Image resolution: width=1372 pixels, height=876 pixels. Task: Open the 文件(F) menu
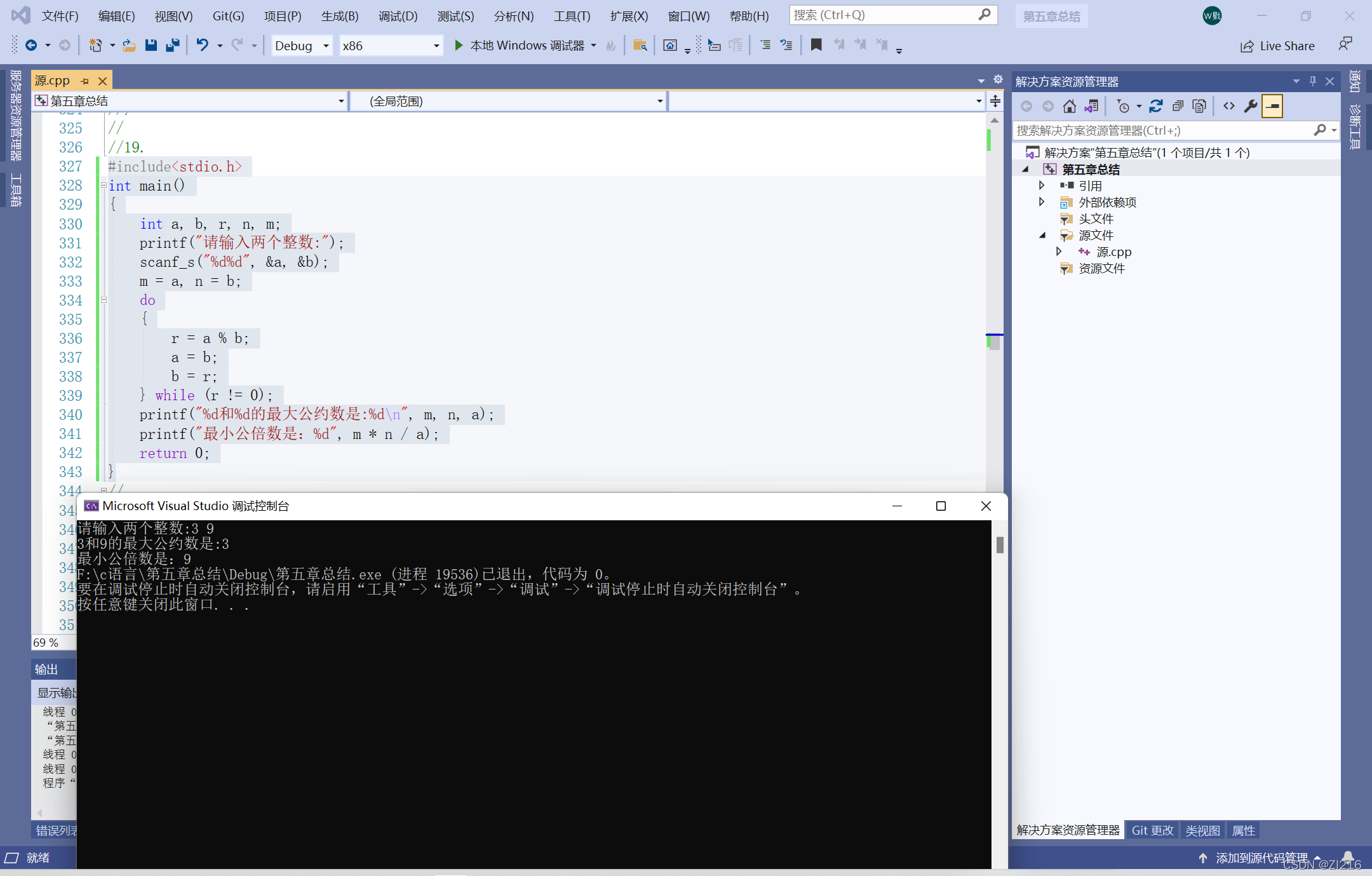point(60,16)
